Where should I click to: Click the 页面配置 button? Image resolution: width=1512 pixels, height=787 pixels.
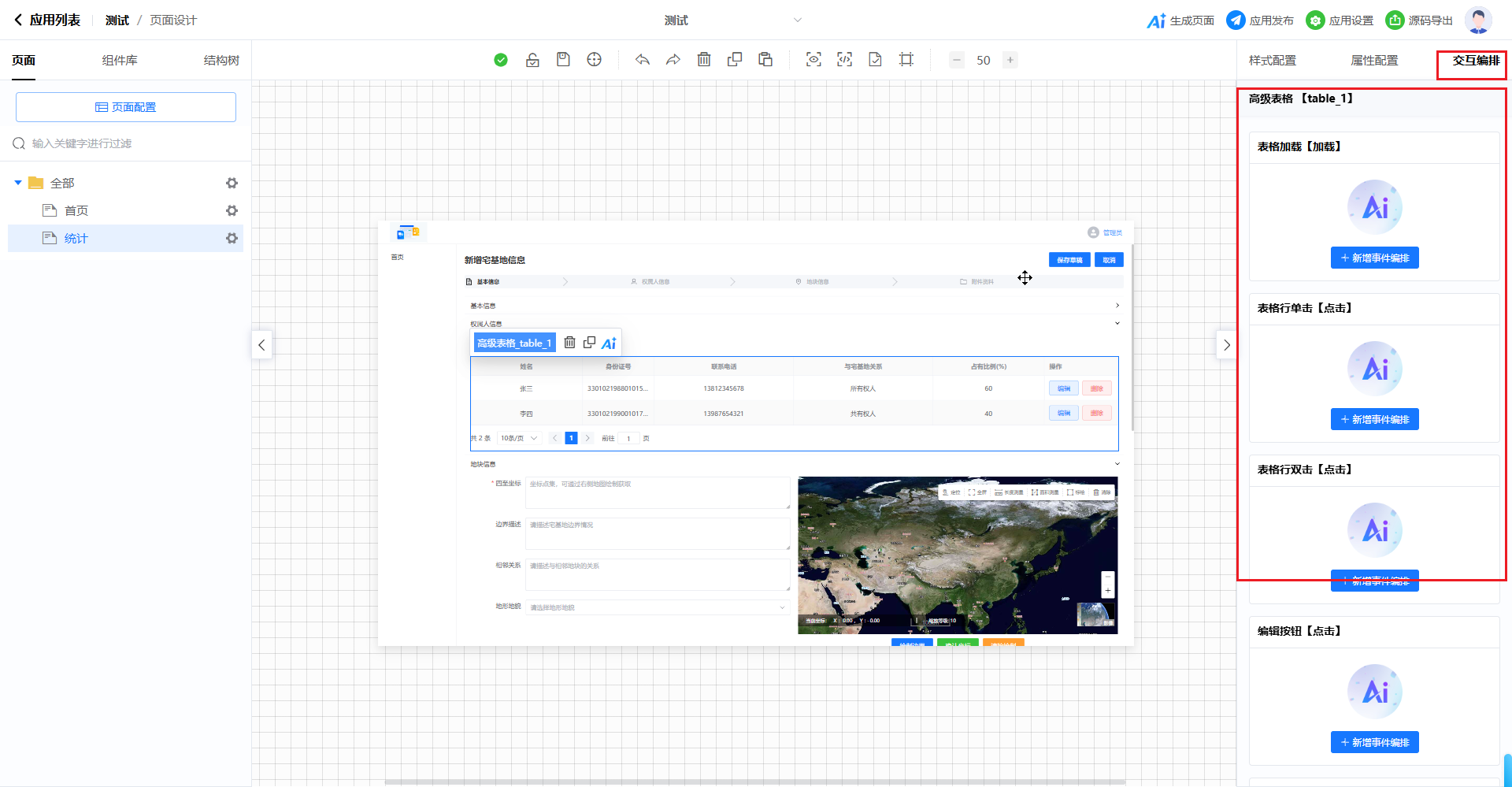126,107
